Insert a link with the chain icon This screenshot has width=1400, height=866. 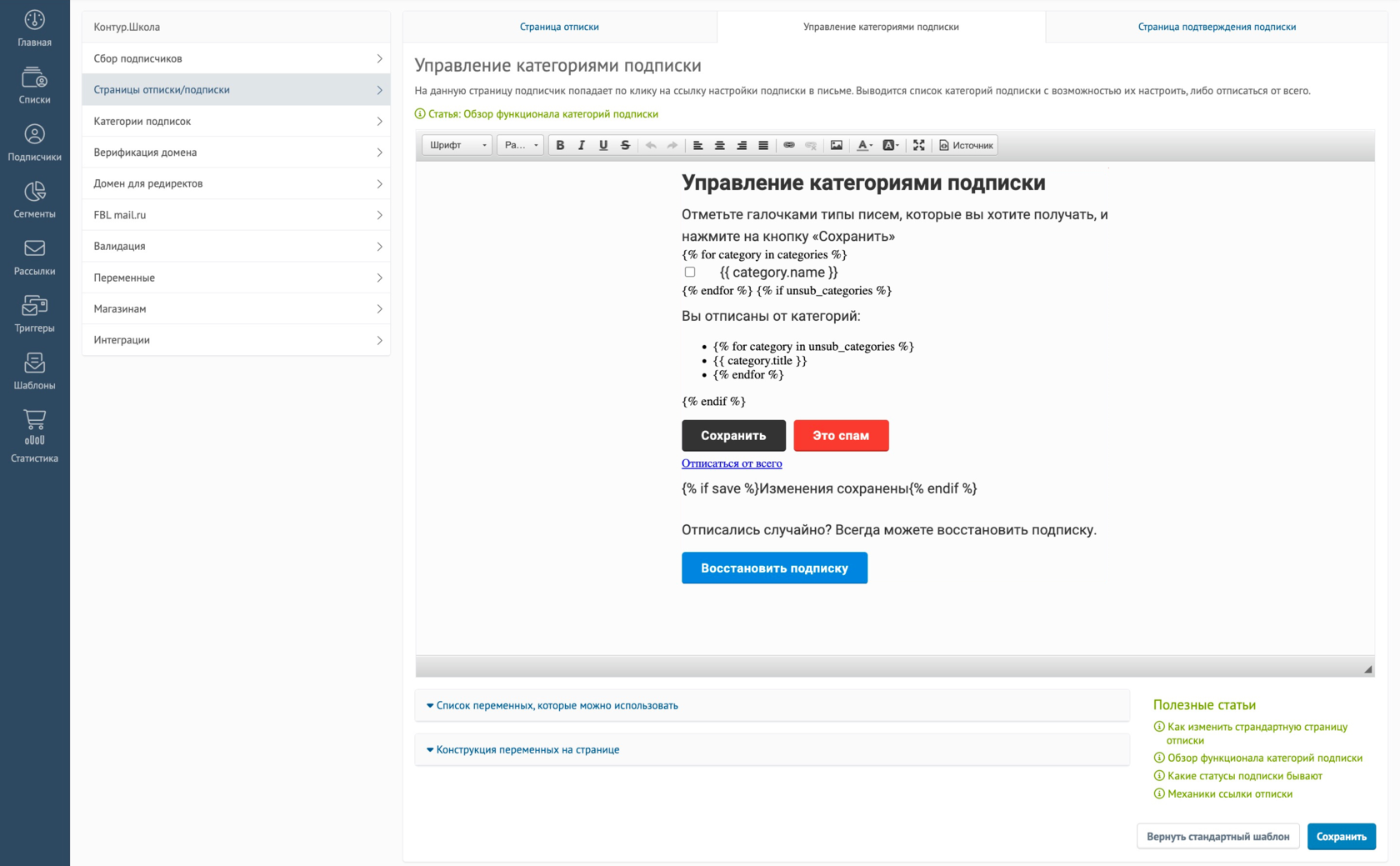(789, 145)
